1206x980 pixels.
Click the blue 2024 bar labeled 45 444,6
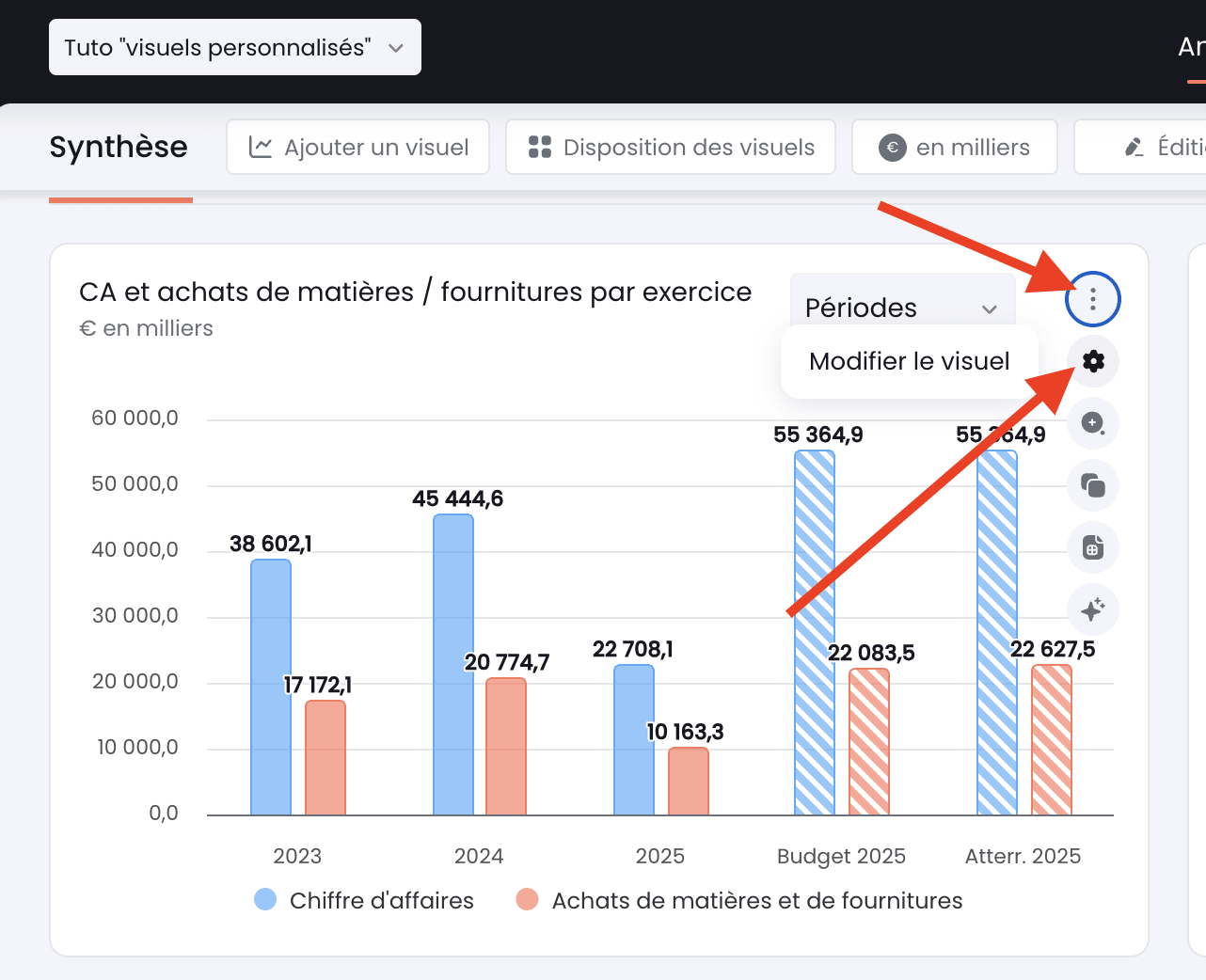pyautogui.click(x=453, y=665)
